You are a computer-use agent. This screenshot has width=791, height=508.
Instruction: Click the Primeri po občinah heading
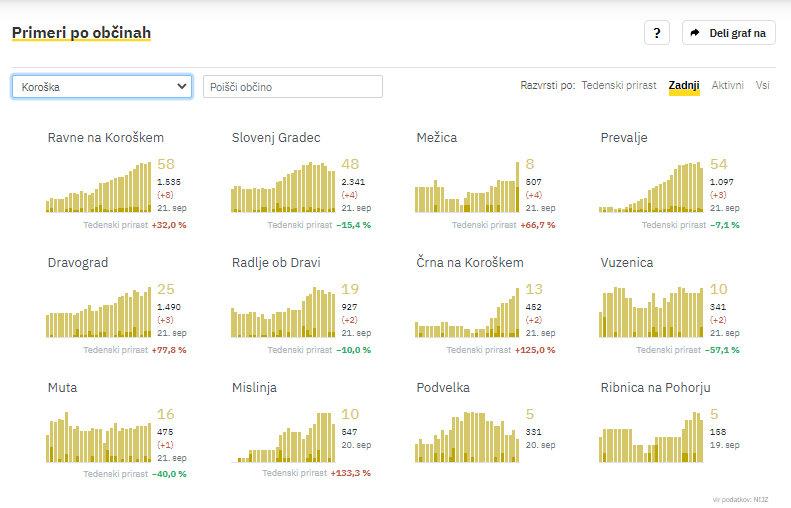(x=81, y=33)
